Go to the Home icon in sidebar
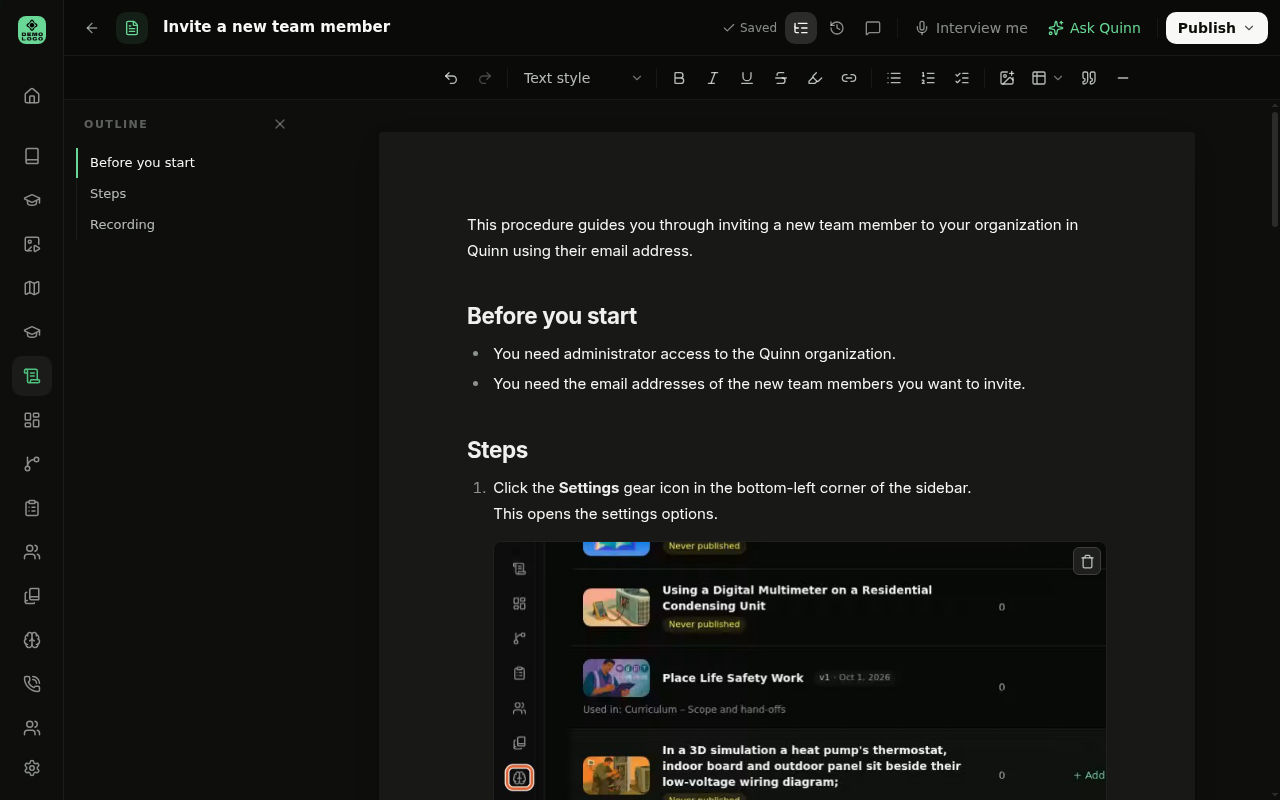Viewport: 1280px width, 800px height. pos(32,96)
